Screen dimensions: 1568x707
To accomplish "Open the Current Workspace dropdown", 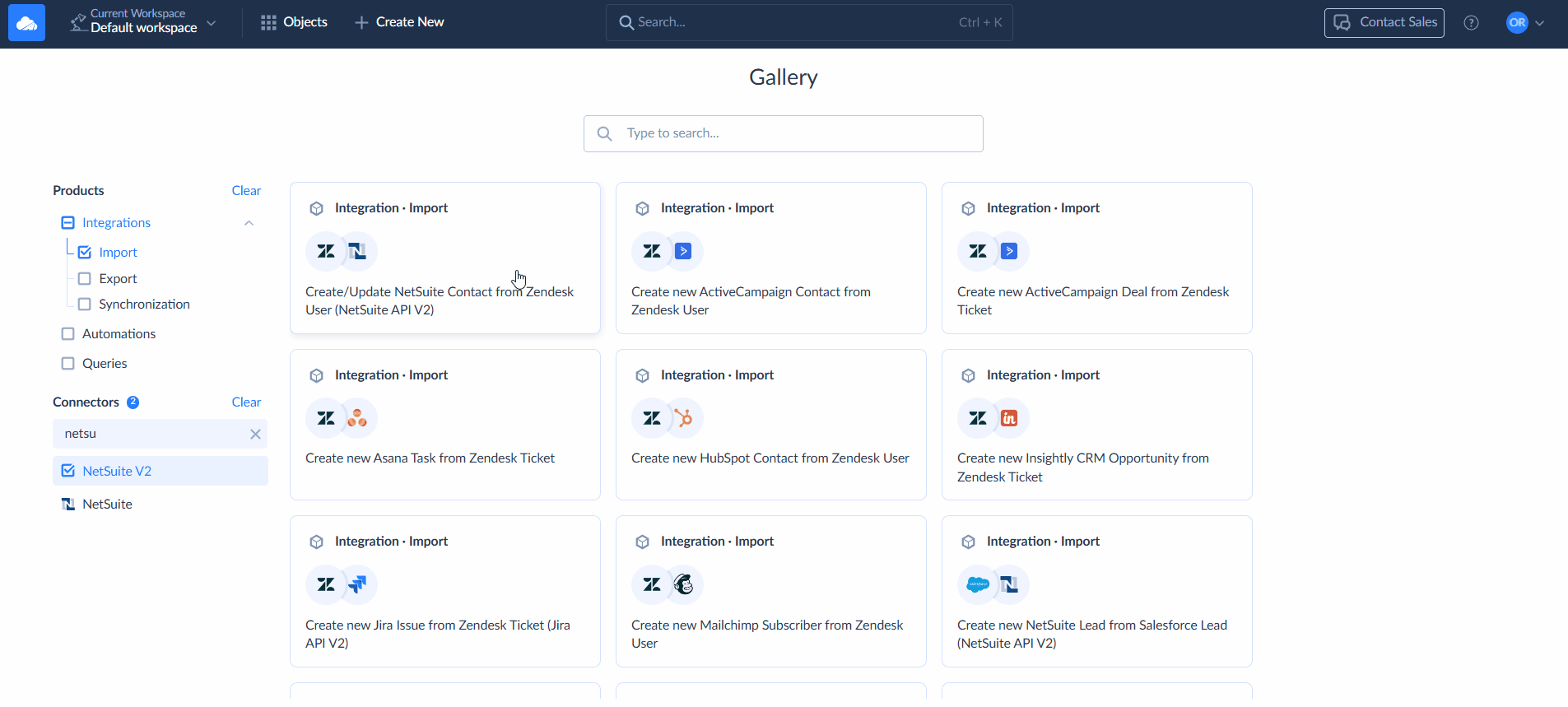I will tap(144, 22).
